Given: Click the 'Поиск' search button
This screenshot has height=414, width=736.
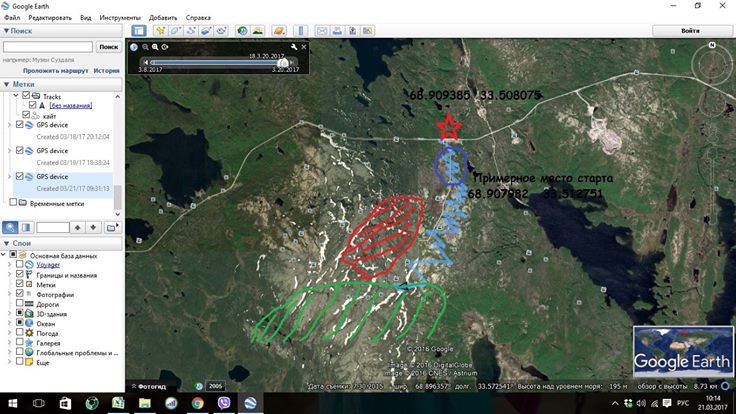Looking at the screenshot, I should (108, 47).
